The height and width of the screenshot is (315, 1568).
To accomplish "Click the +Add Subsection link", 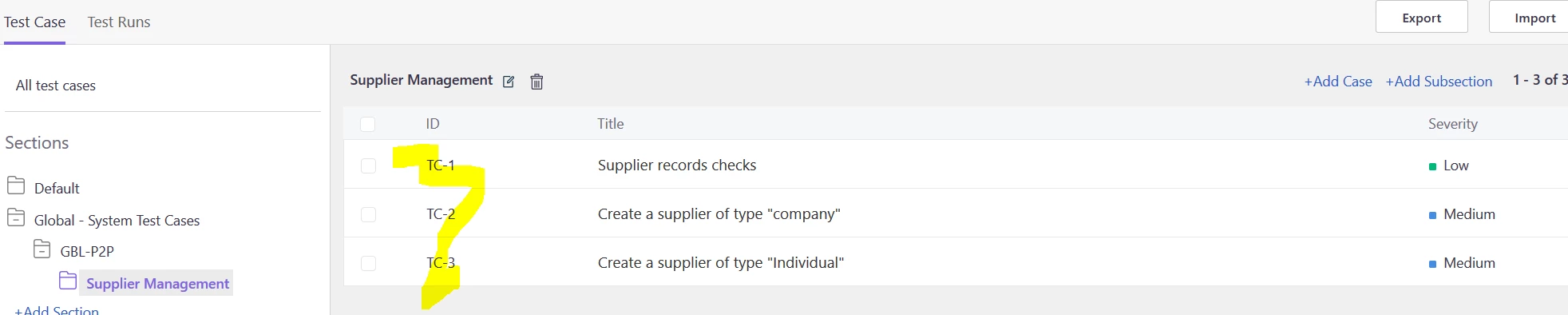I will pos(1439,82).
